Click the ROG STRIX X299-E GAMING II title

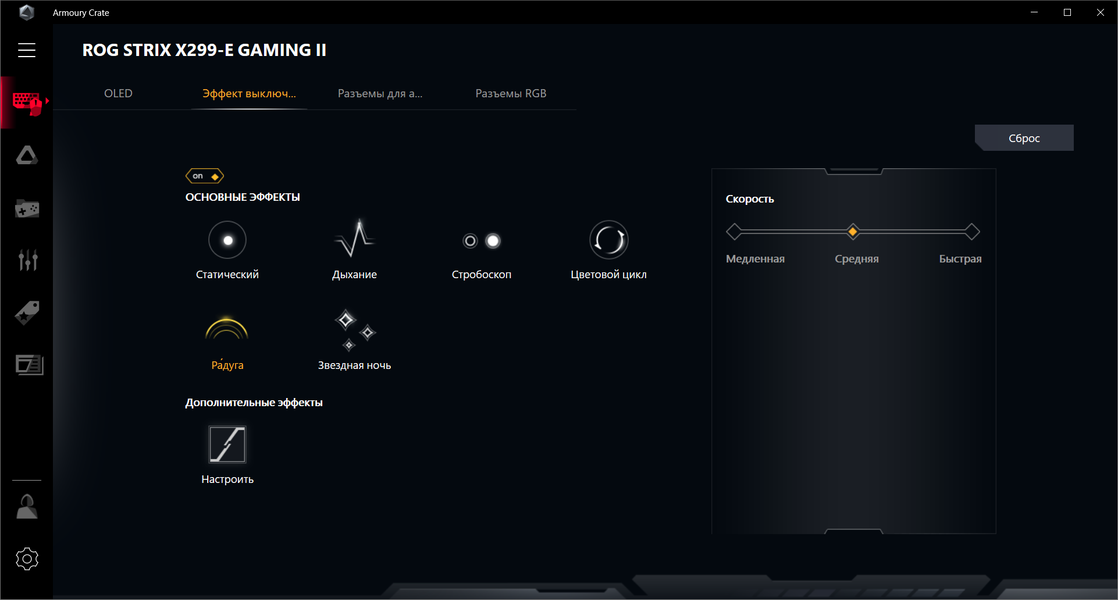pyautogui.click(x=204, y=50)
